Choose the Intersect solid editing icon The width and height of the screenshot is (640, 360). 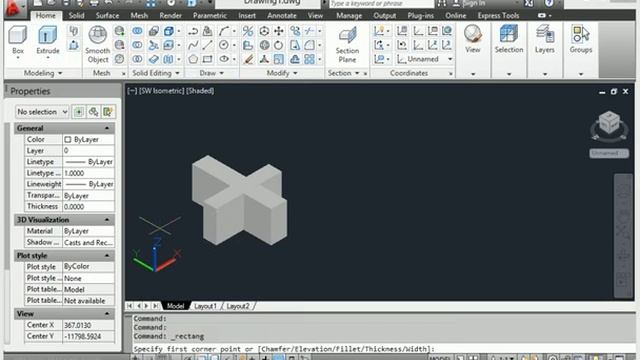(138, 59)
